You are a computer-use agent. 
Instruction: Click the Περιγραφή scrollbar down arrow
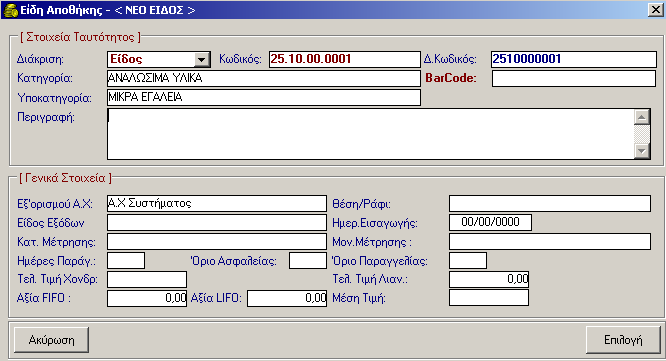pyautogui.click(x=641, y=151)
